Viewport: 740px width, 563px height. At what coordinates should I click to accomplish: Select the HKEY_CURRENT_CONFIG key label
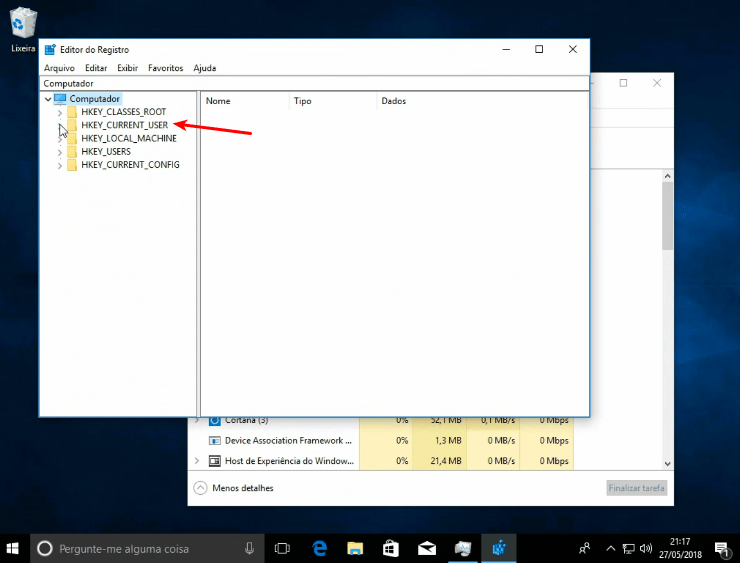130,165
